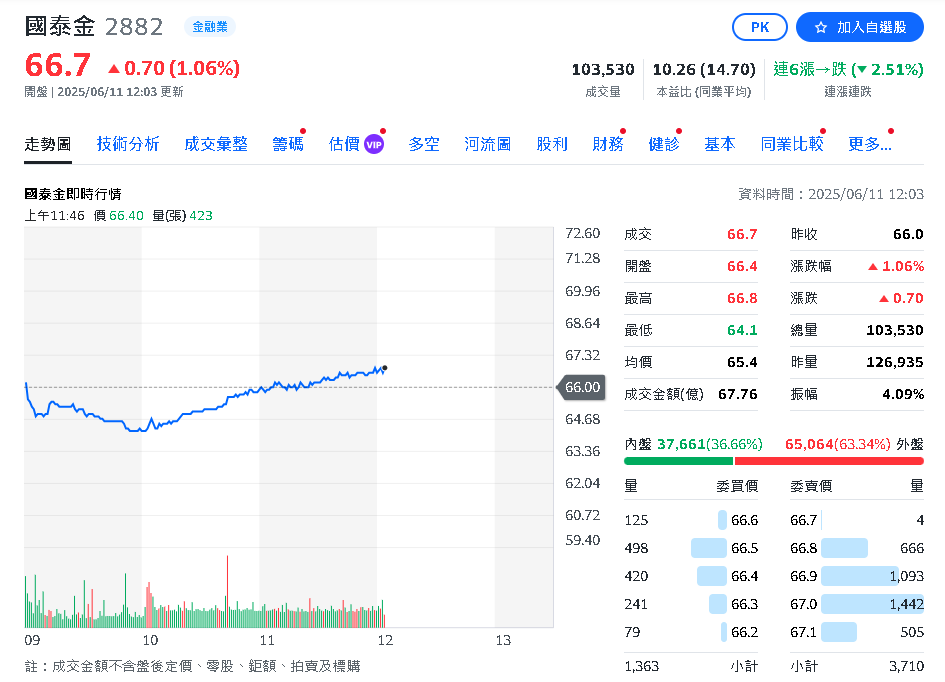Click the 昨收 value 66.0
The width and height of the screenshot is (945, 682).
[908, 234]
